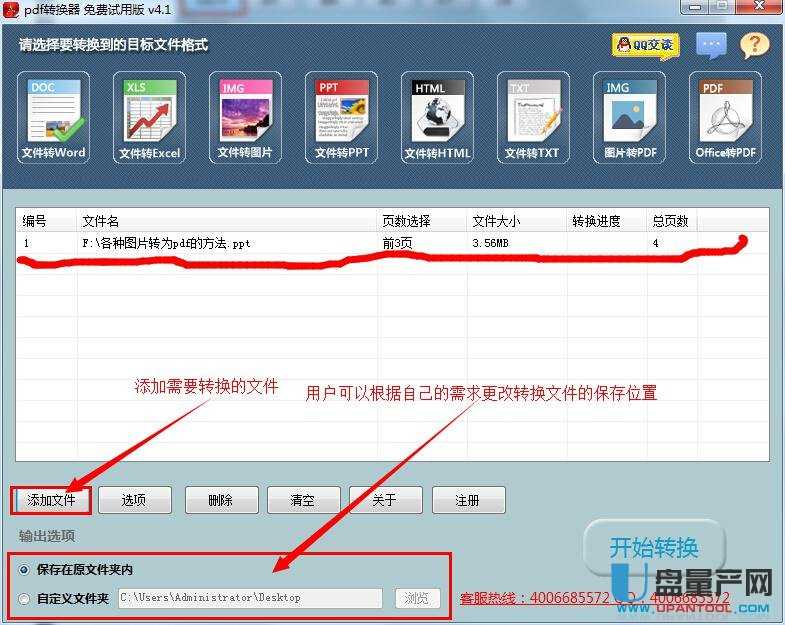Open the 关于 about button

[x=385, y=500]
